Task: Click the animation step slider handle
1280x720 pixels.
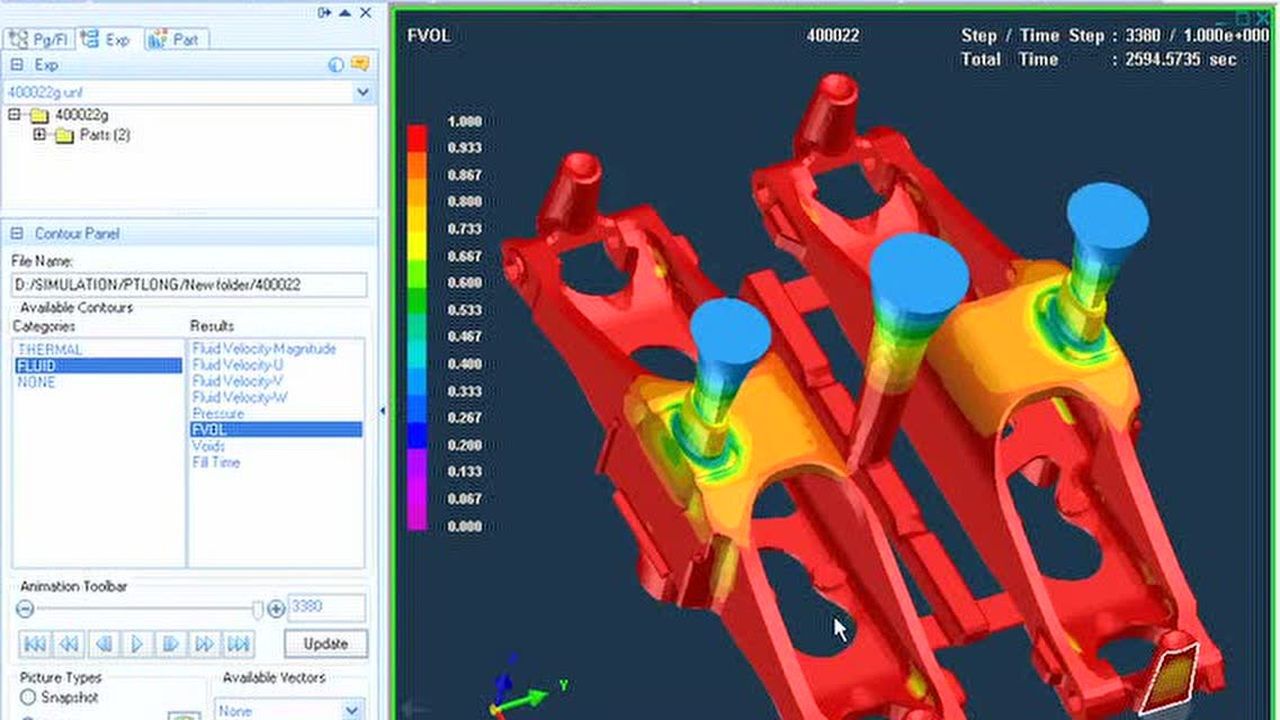Action: point(258,609)
